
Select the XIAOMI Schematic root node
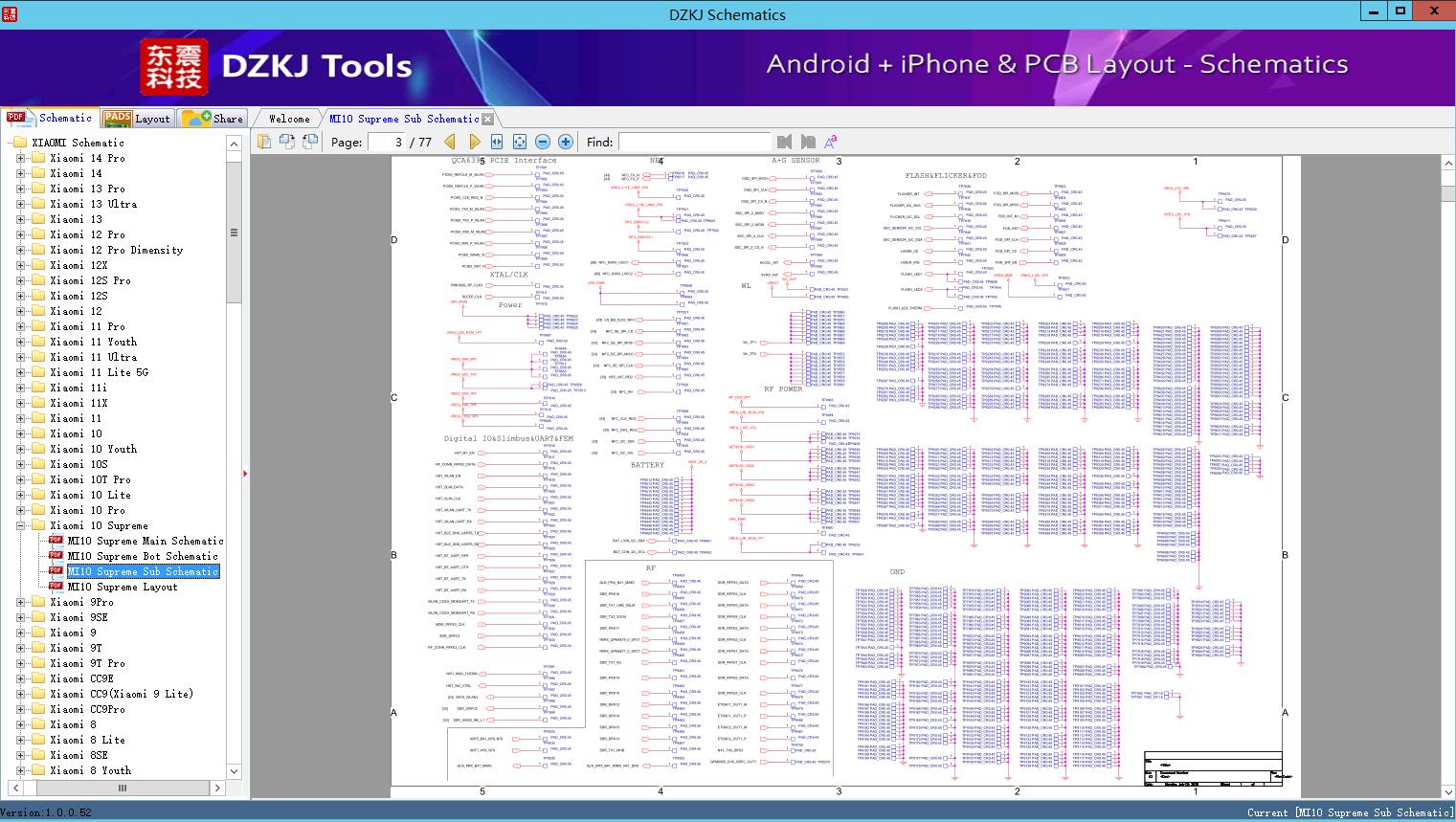[x=78, y=143]
